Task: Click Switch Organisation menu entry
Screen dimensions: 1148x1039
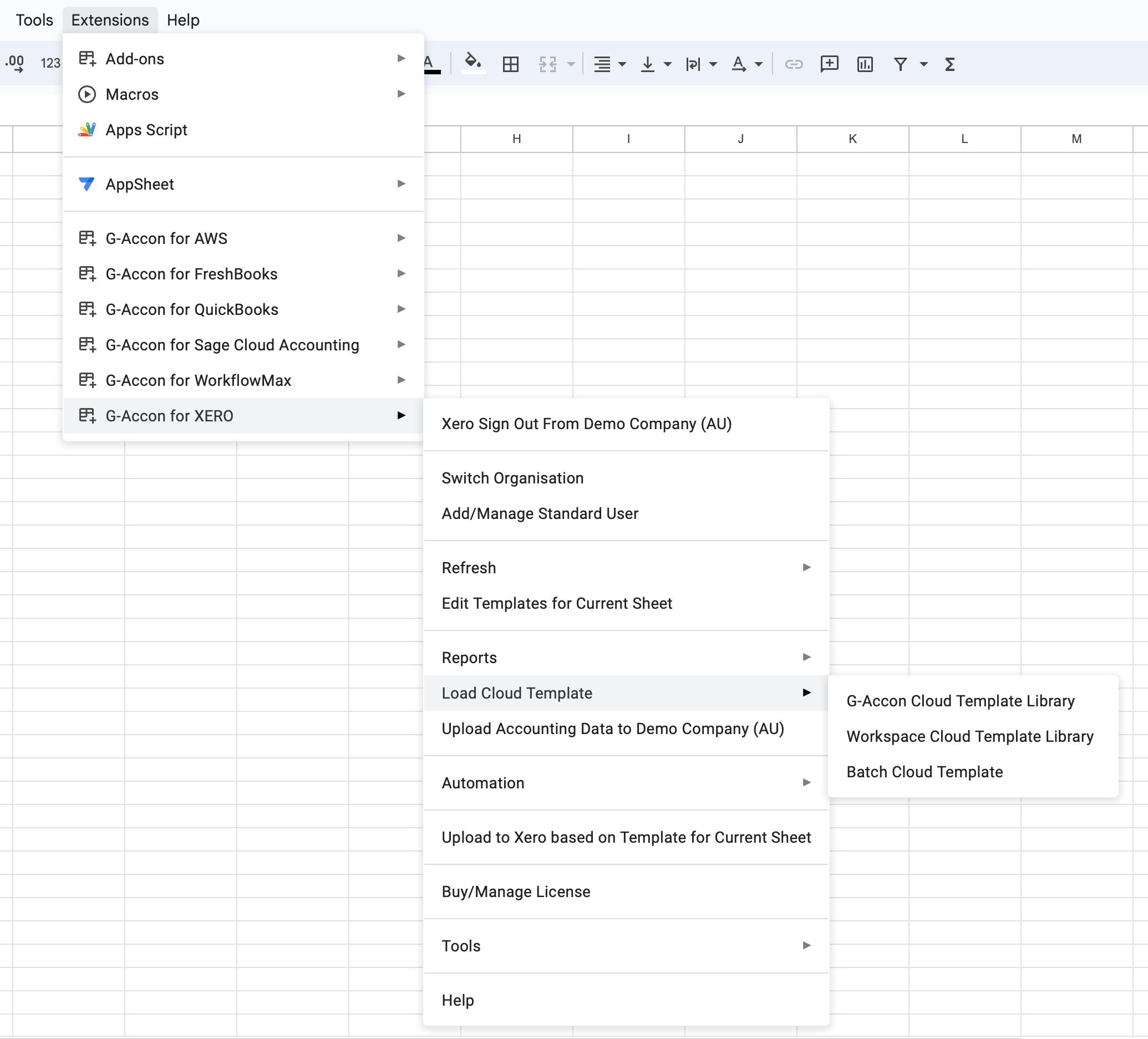Action: pyautogui.click(x=512, y=478)
